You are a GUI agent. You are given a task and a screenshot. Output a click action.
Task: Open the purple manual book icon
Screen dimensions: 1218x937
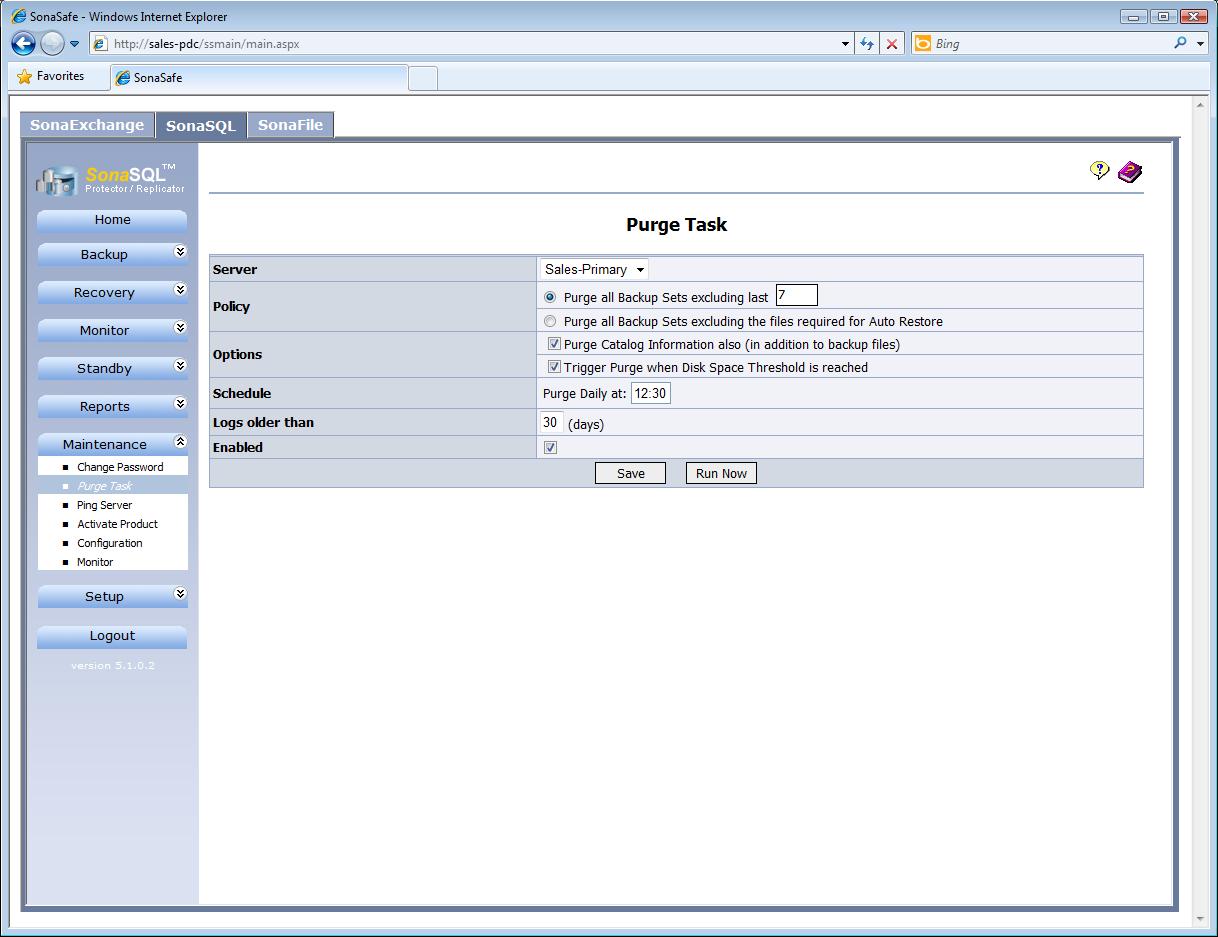pyautogui.click(x=1130, y=172)
